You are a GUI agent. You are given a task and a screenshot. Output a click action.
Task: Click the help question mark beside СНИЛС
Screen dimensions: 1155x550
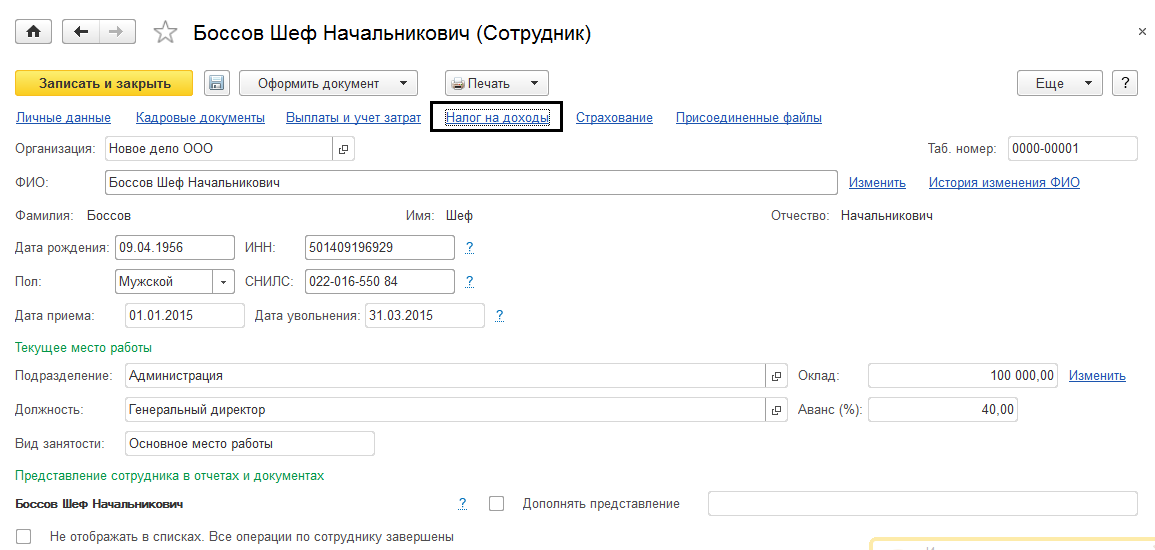(x=469, y=282)
